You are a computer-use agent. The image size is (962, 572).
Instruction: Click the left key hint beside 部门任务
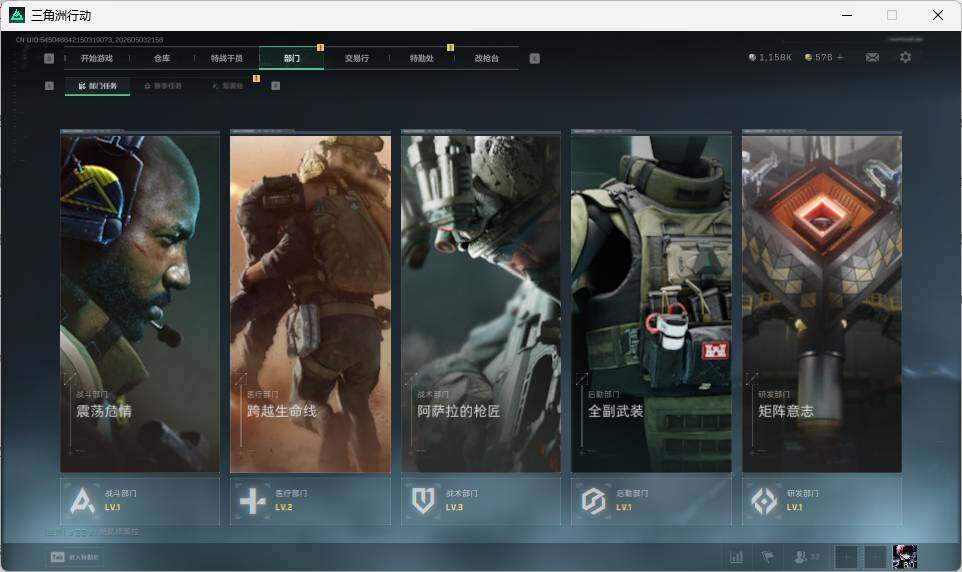[49, 86]
